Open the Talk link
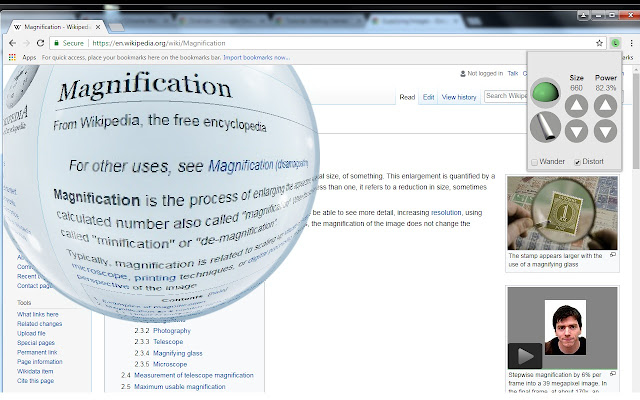 pyautogui.click(x=513, y=73)
